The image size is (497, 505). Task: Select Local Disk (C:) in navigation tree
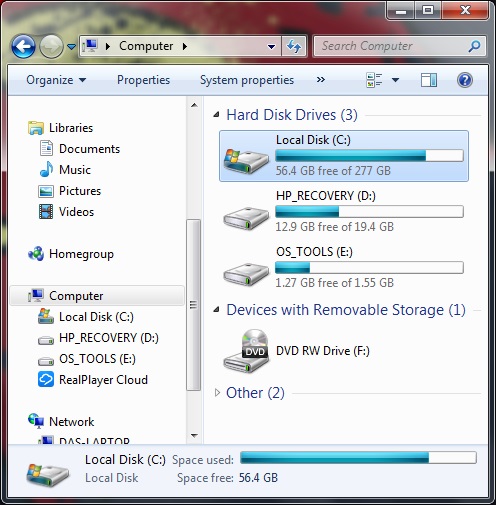96,317
